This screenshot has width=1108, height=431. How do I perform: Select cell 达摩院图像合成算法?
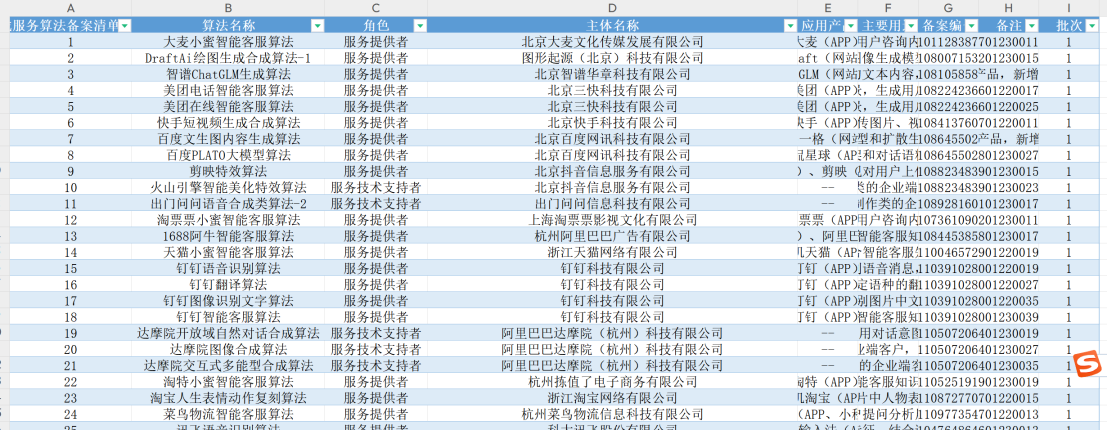228,350
